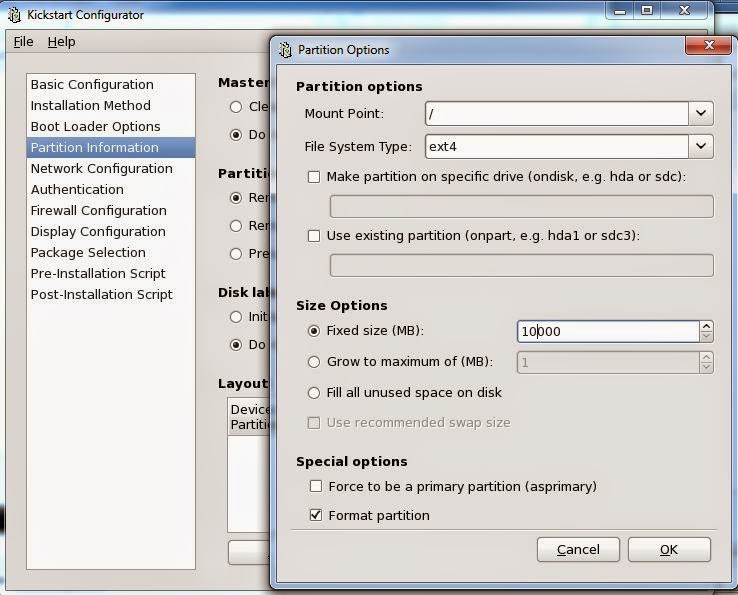Click the Partition Options dialog title icon
This screenshot has width=738, height=595.
pos(285,49)
